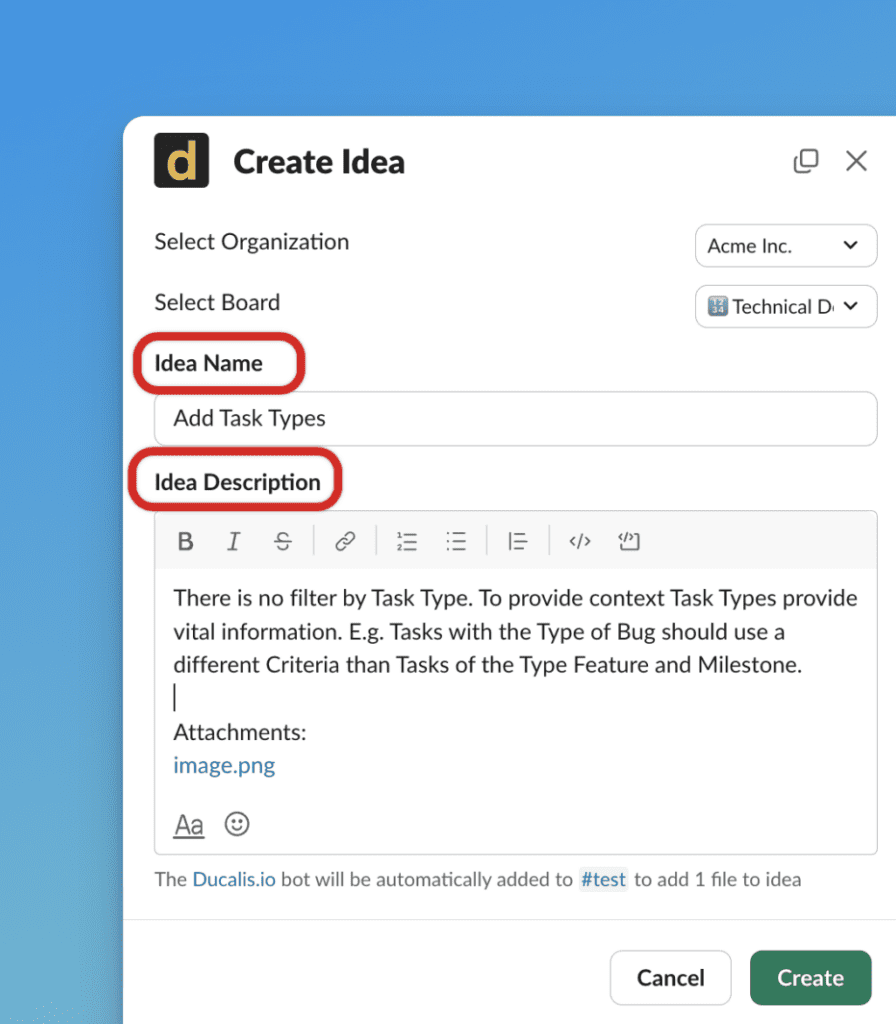Screen dimensions: 896x1024
Task: Open the emoji picker
Action: click(x=237, y=824)
